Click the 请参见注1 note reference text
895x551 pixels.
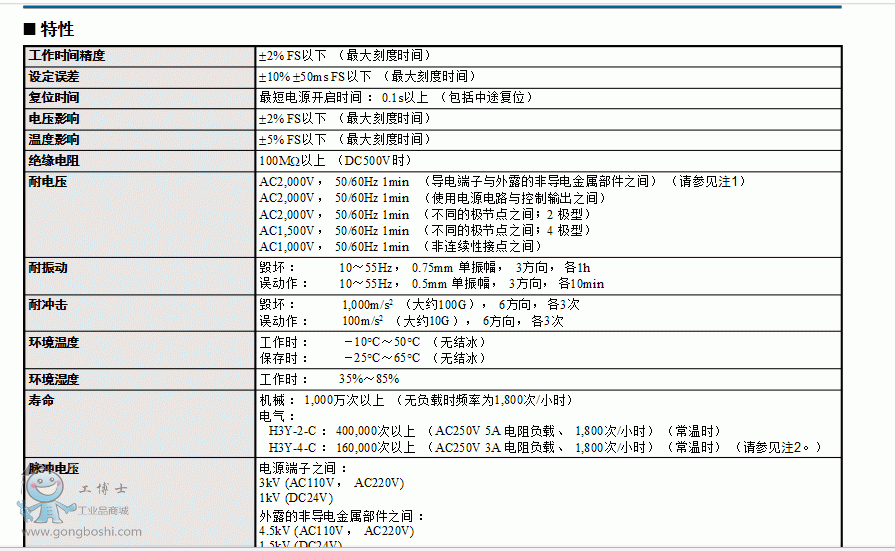pos(711,182)
